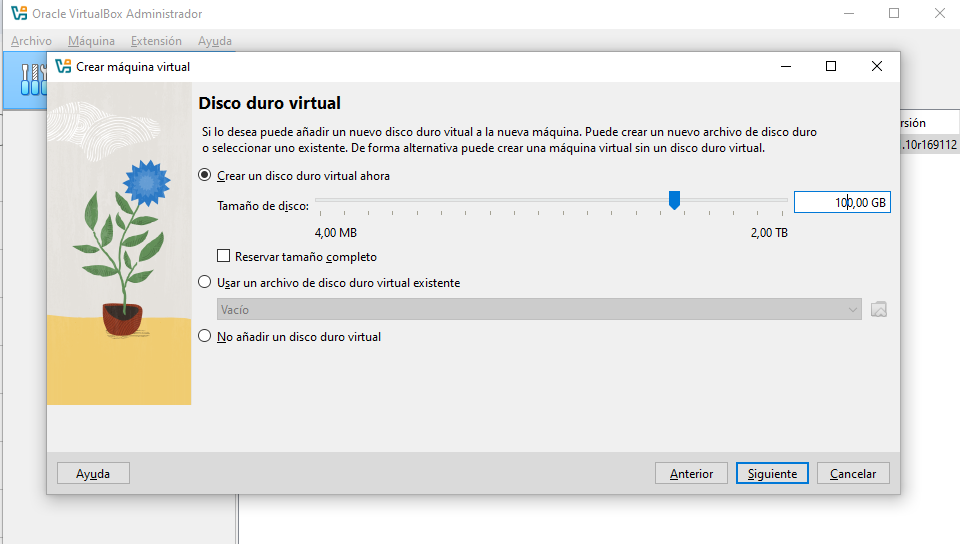
Task: Open the Máquina menu
Action: [91, 41]
